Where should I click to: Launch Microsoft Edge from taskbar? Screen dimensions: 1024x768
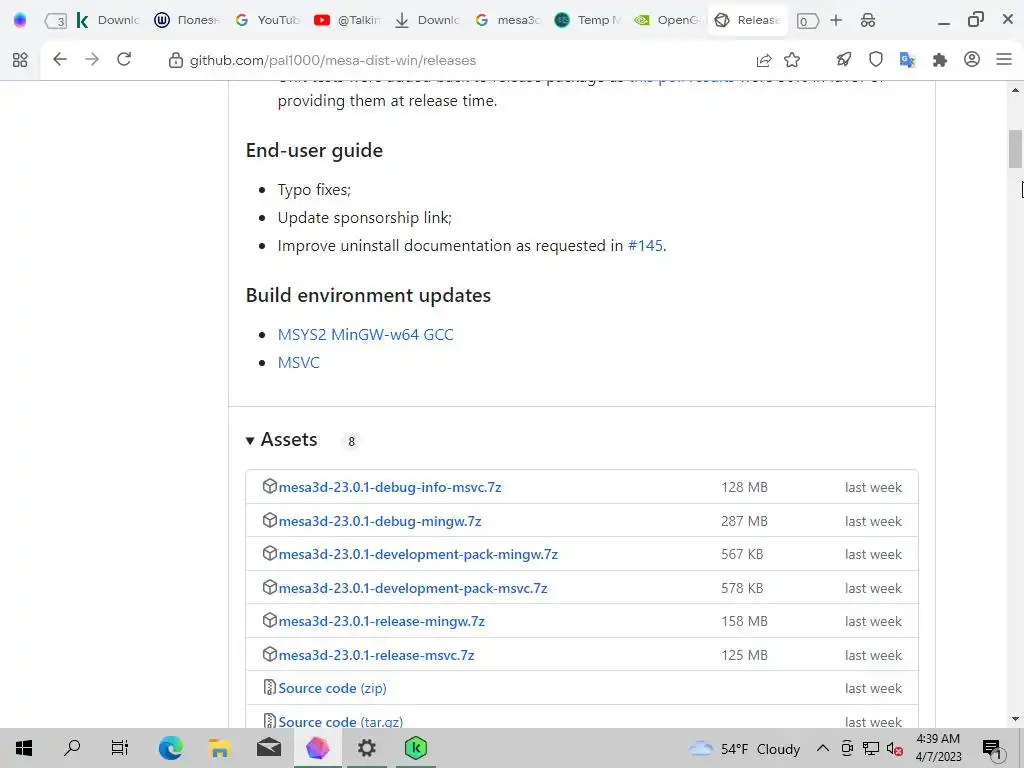(170, 748)
